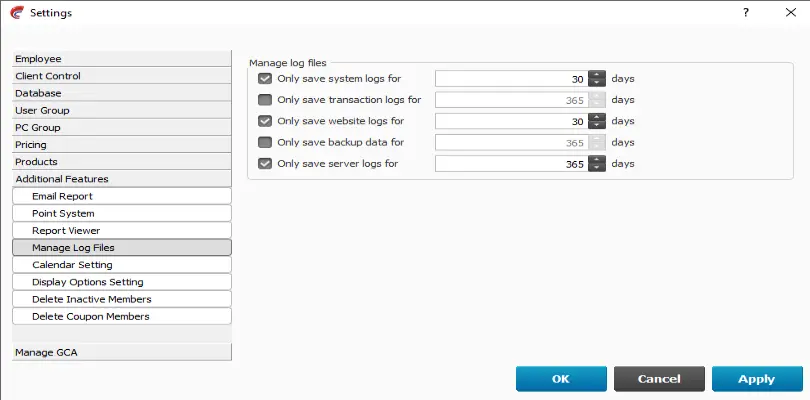Uncheck Only save system logs checkbox
This screenshot has width=810, height=400.
(x=265, y=79)
